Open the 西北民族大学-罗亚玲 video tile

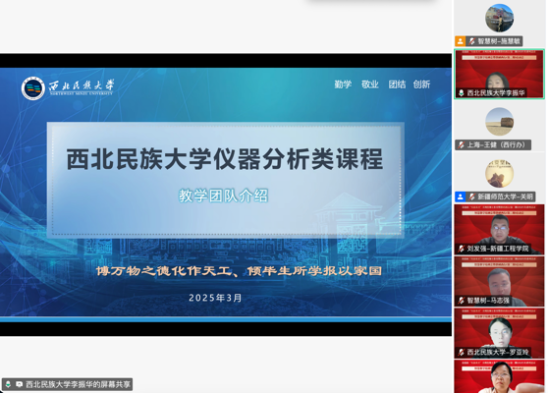499,333
